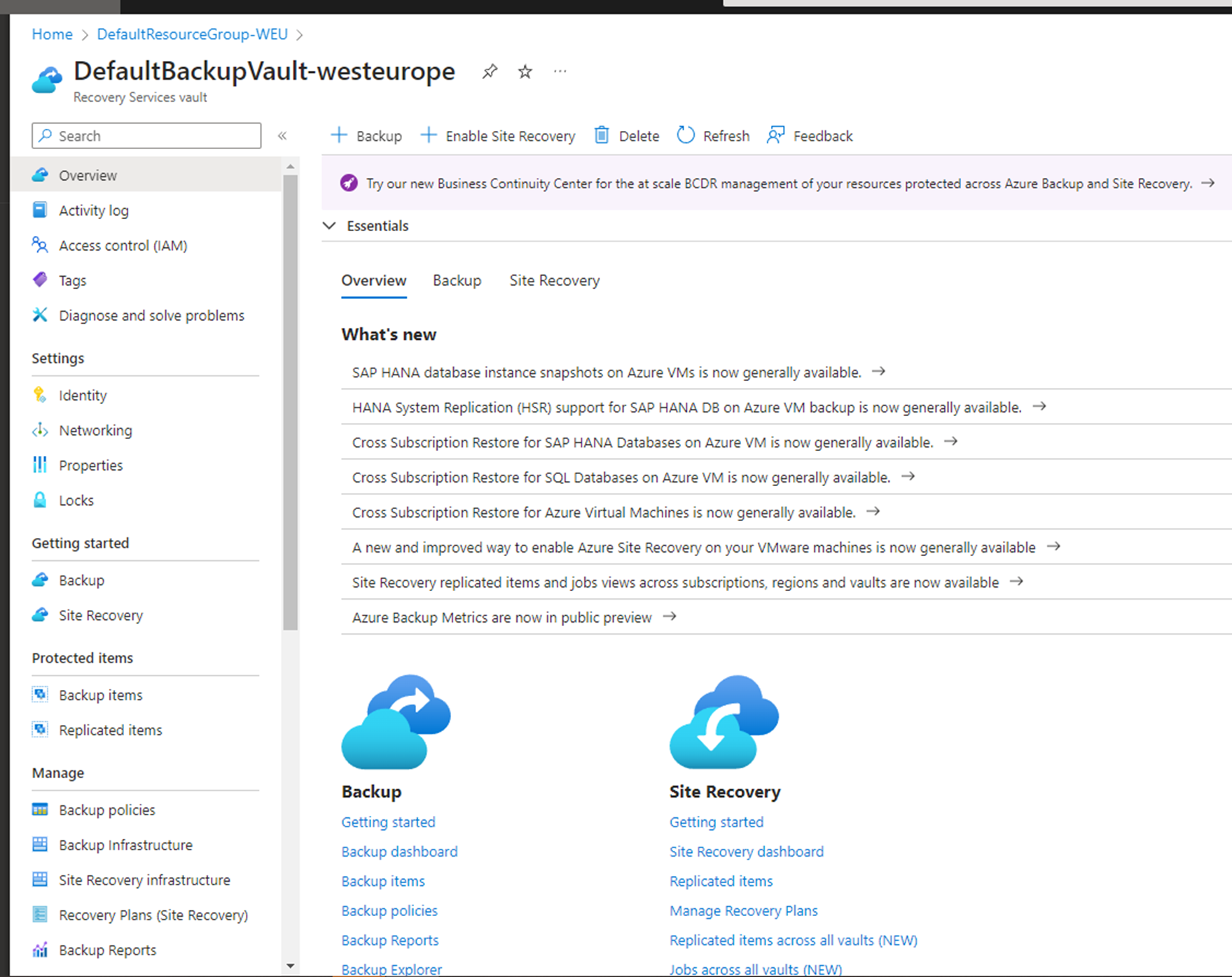Switch to the Backup tab

pyautogui.click(x=457, y=280)
